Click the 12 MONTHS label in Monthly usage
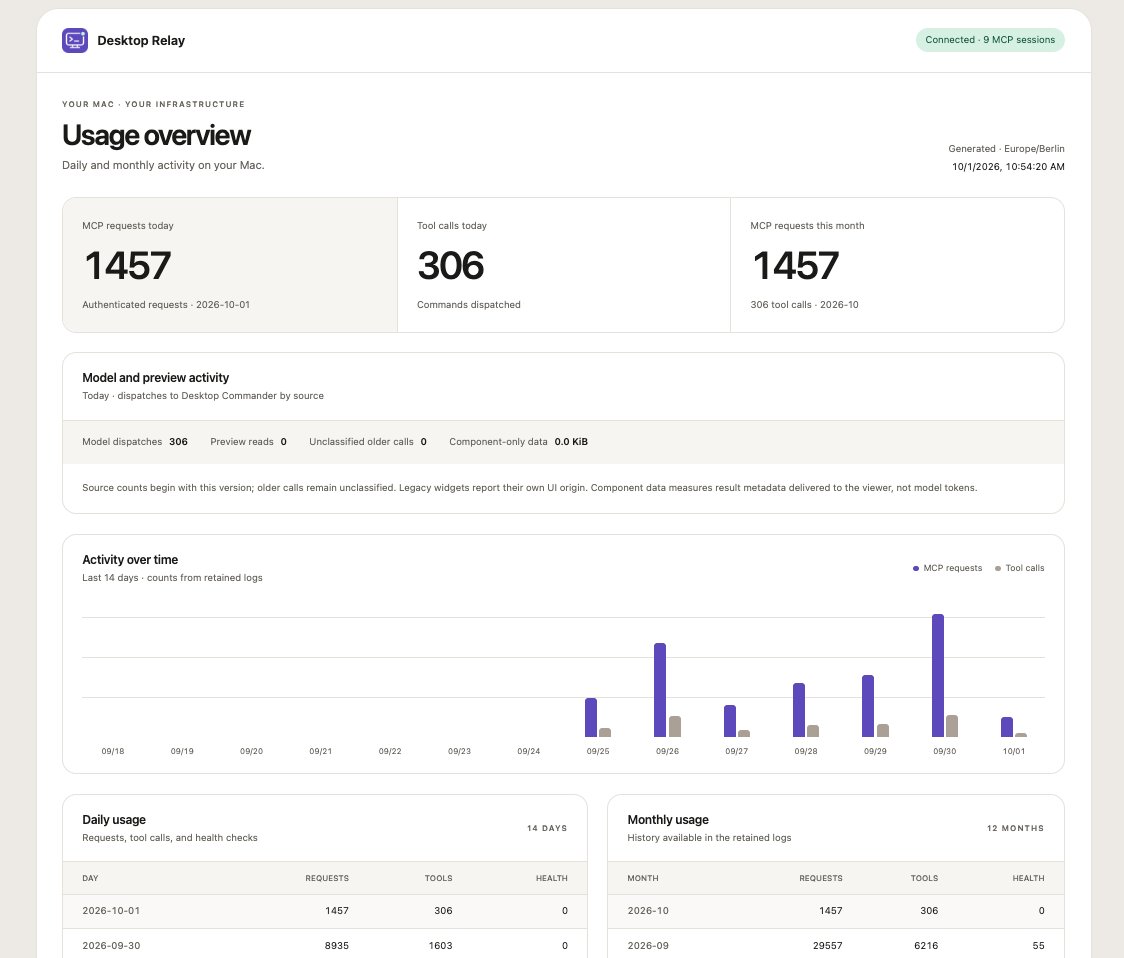Screen dimensions: 1124x958 [x=1015, y=828]
